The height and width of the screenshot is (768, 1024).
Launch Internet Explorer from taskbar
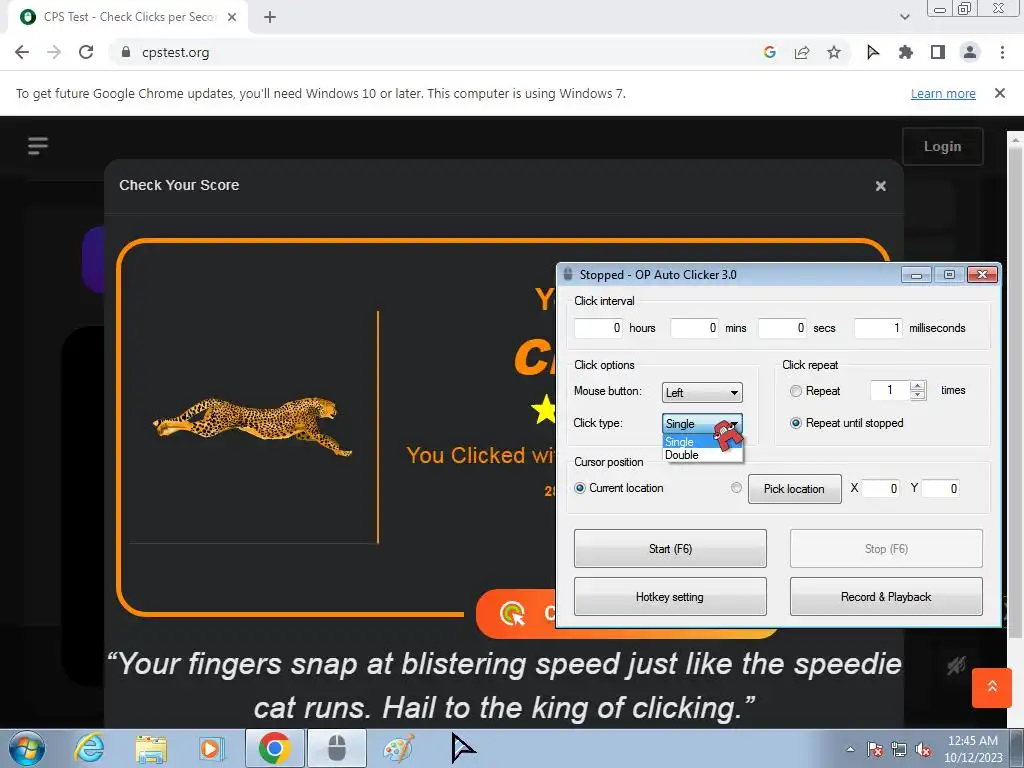(89, 749)
